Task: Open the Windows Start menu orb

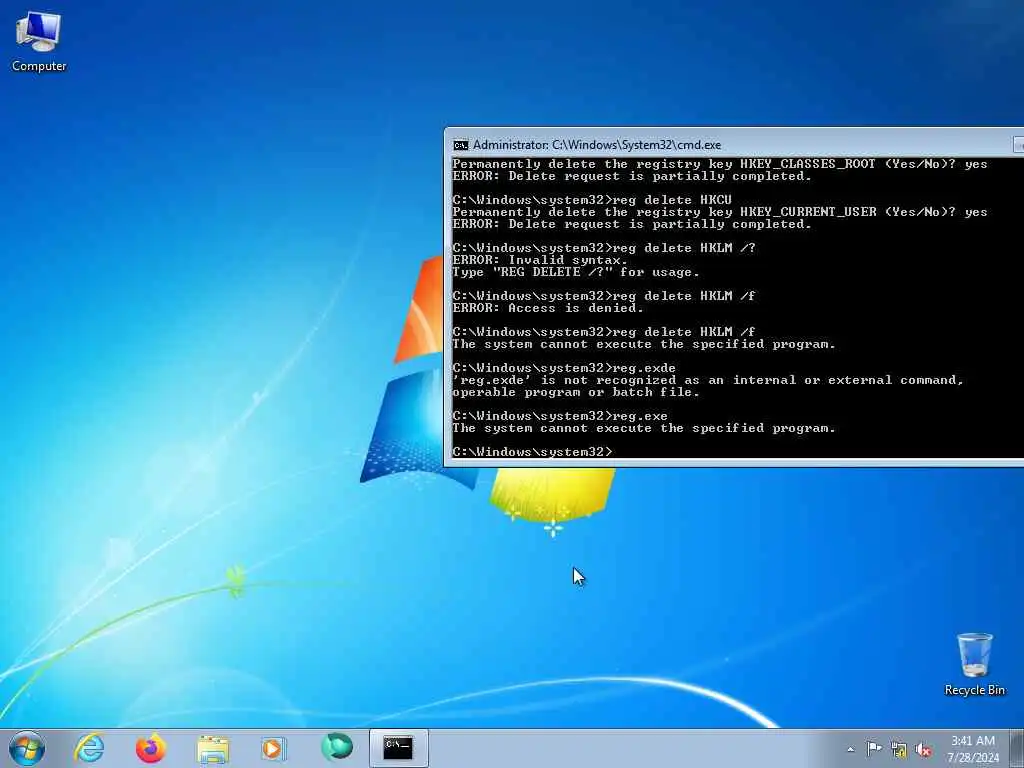Action: pyautogui.click(x=27, y=748)
